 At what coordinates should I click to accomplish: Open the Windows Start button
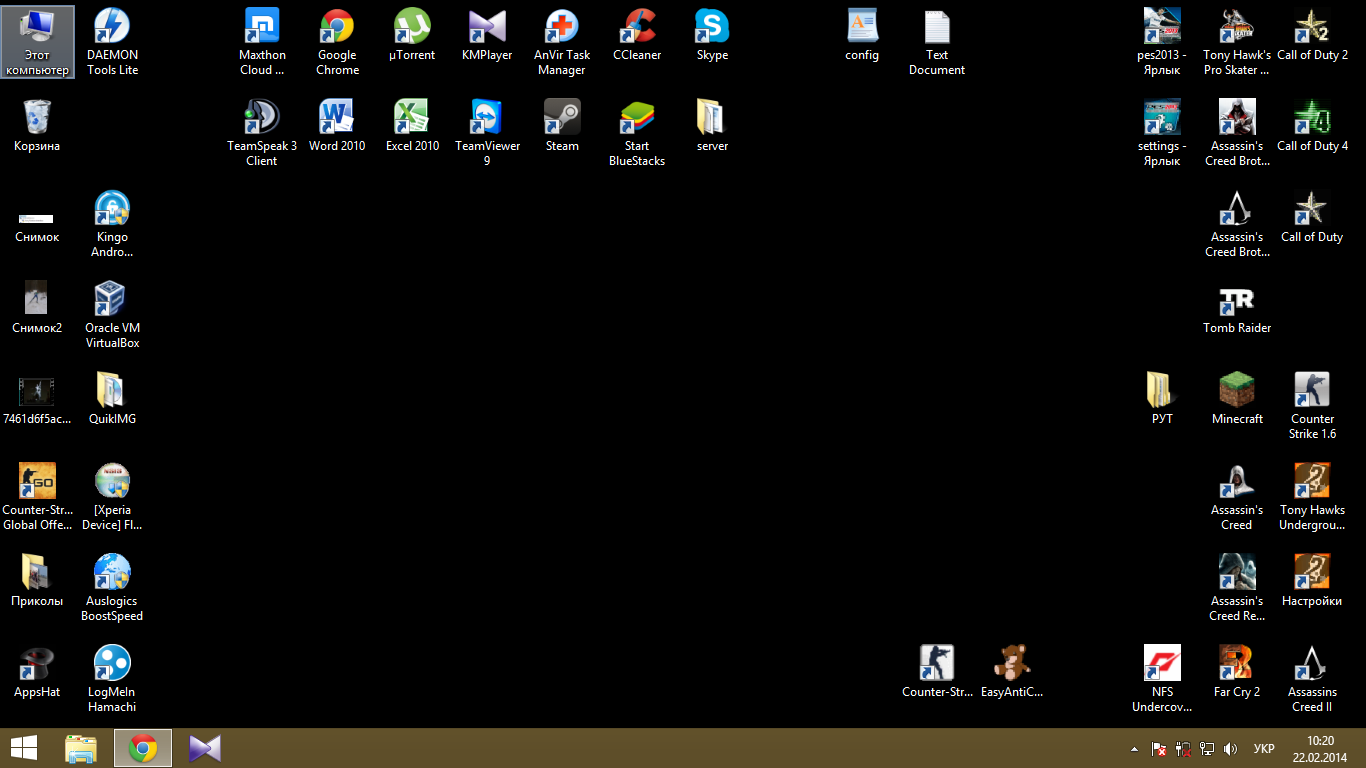pyautogui.click(x=24, y=748)
